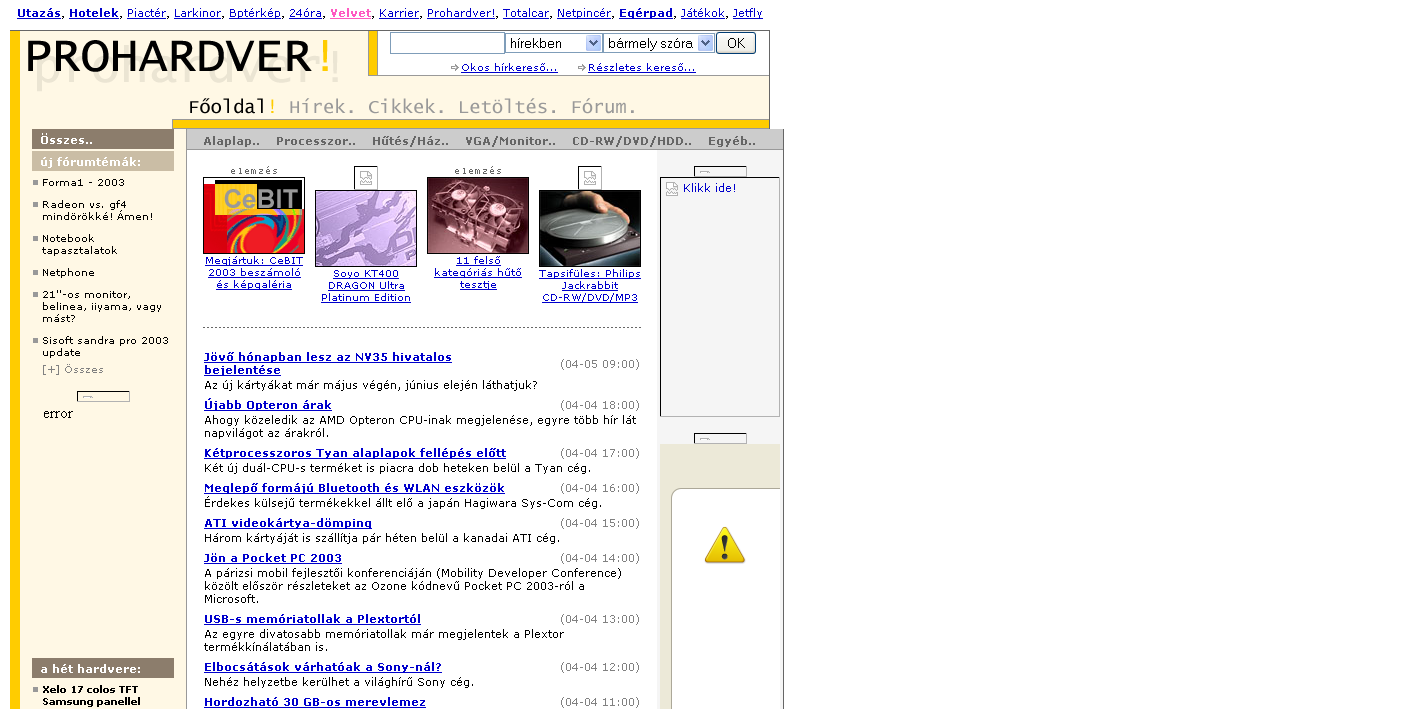Open Piactér top link
Image resolution: width=1423 pixels, height=709 pixels.
146,13
